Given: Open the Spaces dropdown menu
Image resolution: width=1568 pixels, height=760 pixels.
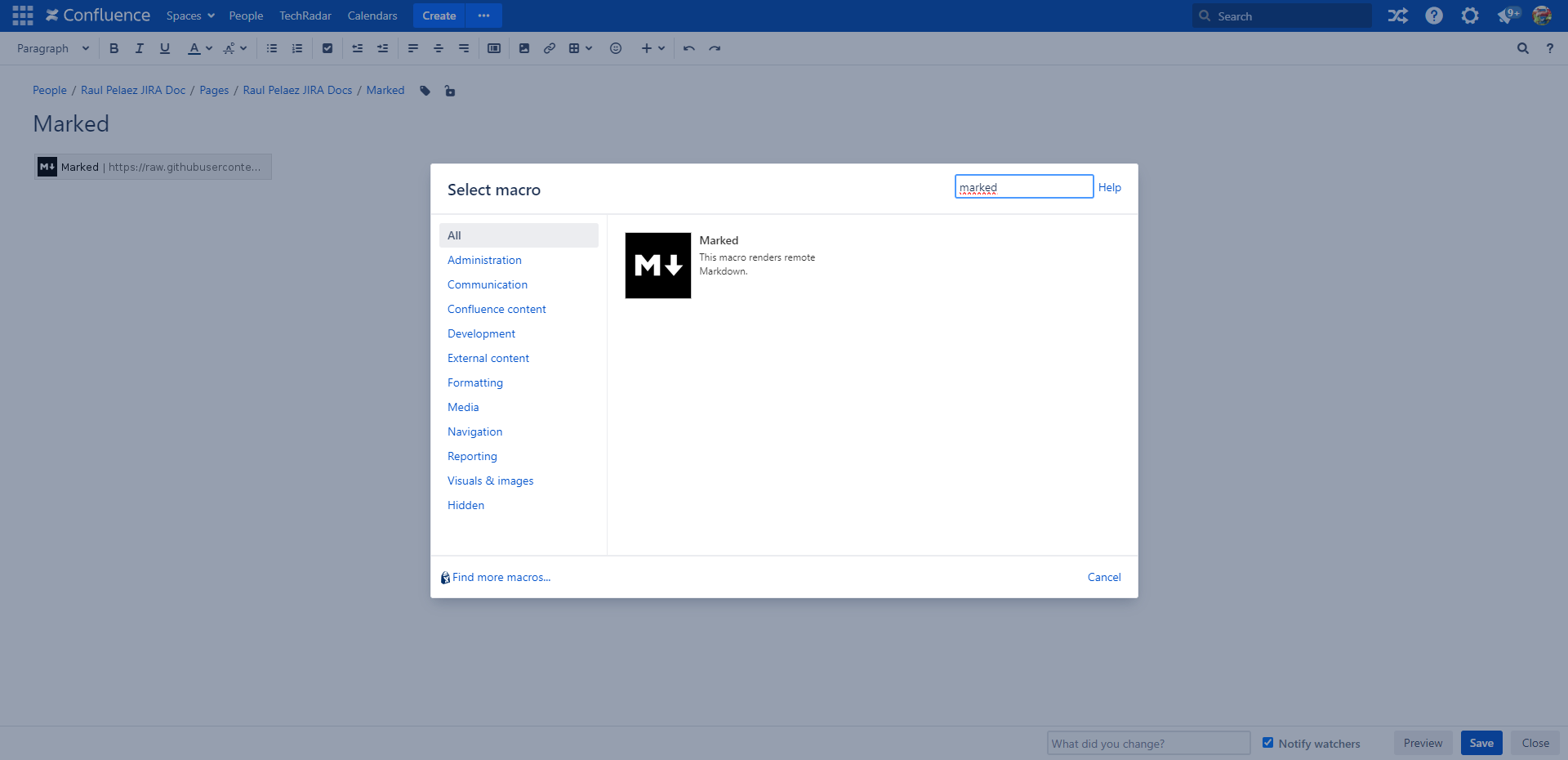Looking at the screenshot, I should click(x=190, y=16).
